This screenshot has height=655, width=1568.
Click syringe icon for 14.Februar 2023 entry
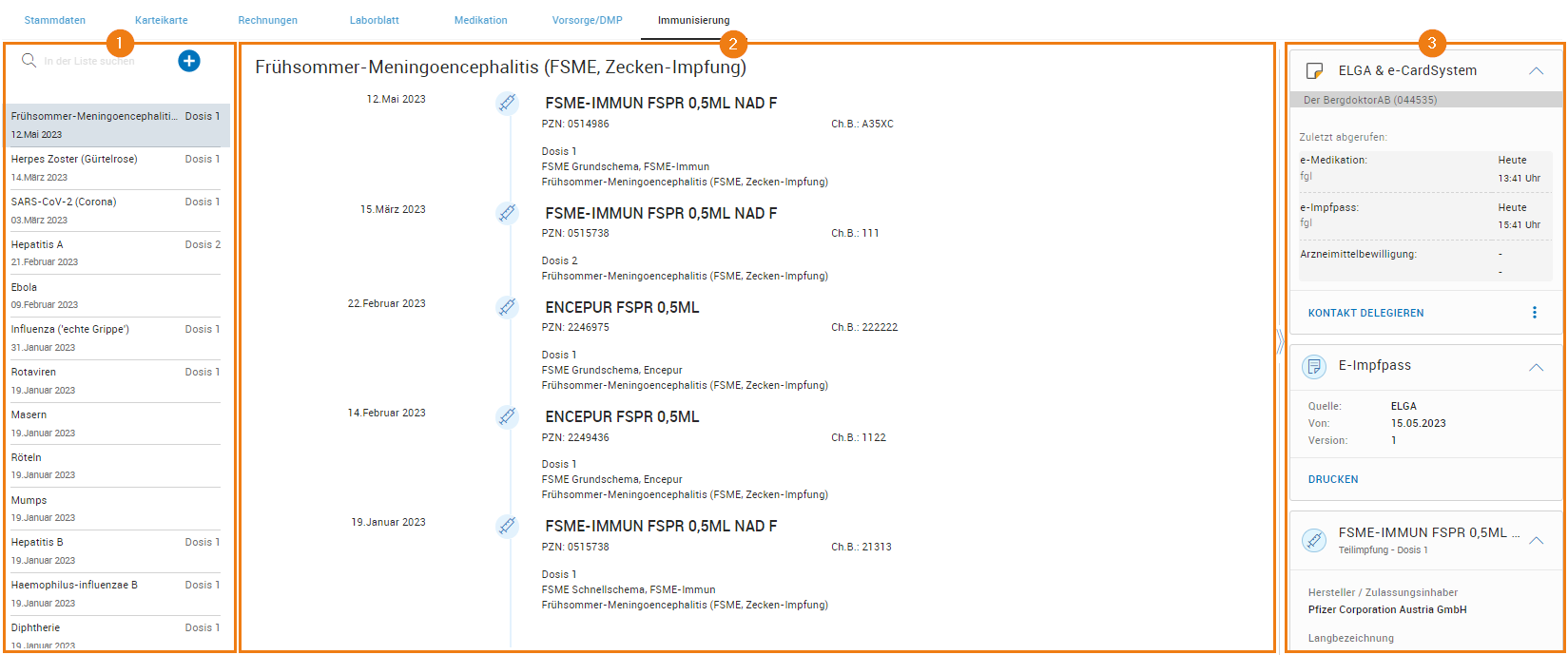pyautogui.click(x=508, y=416)
